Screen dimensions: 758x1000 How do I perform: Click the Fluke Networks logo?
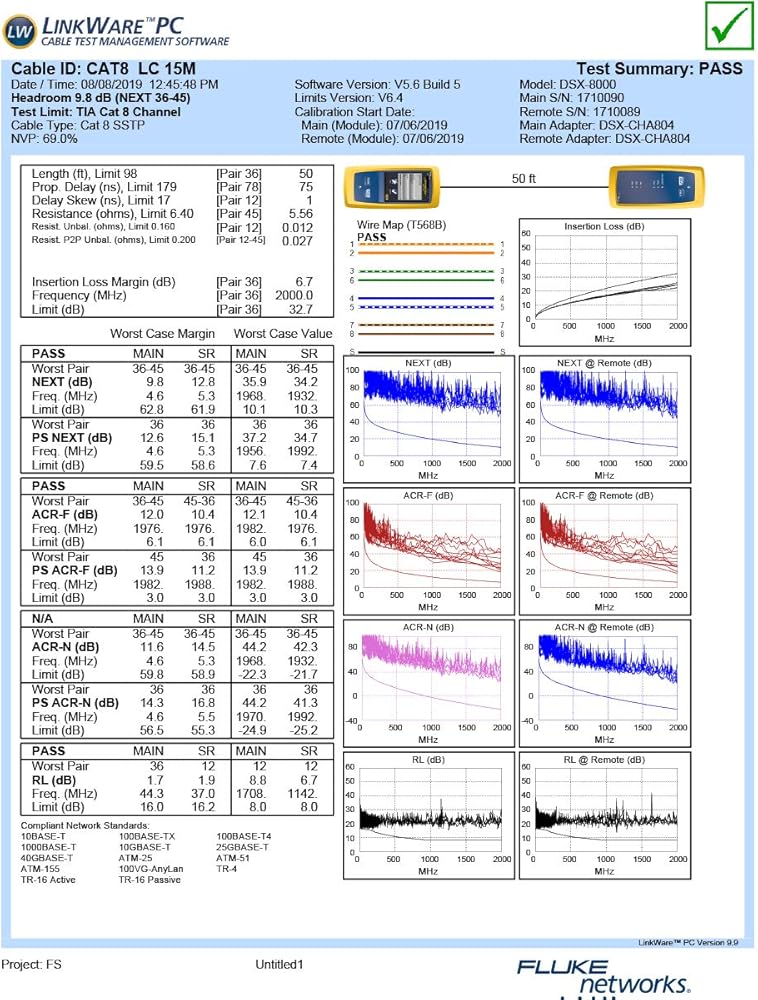pyautogui.click(x=603, y=977)
